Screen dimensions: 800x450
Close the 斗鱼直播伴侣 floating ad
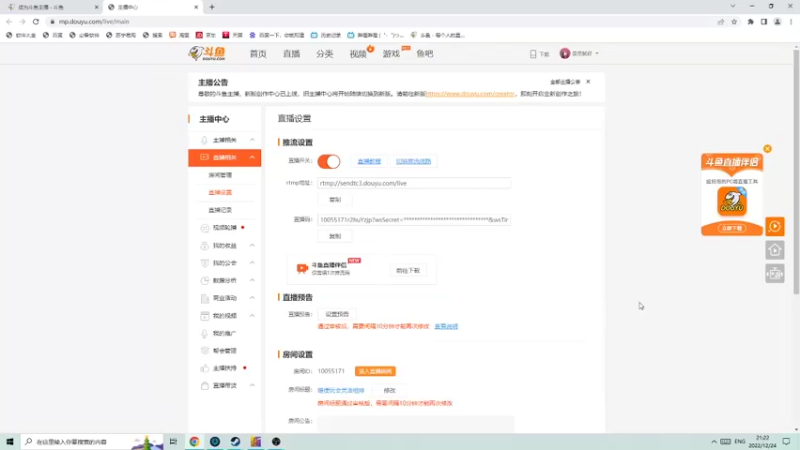coord(767,148)
